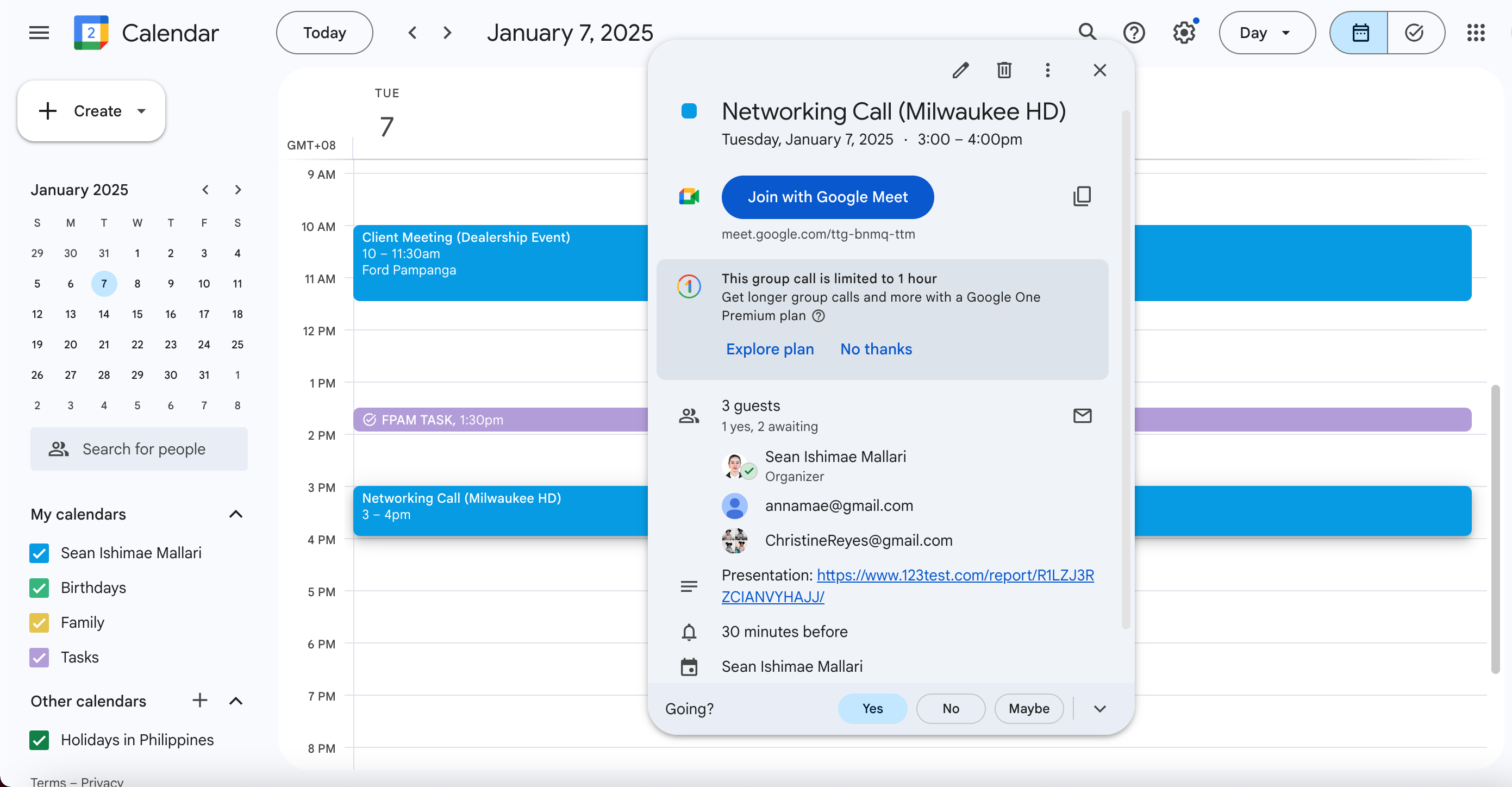Click the help icon beside Premium plan
The height and width of the screenshot is (787, 1512).
[x=818, y=316]
